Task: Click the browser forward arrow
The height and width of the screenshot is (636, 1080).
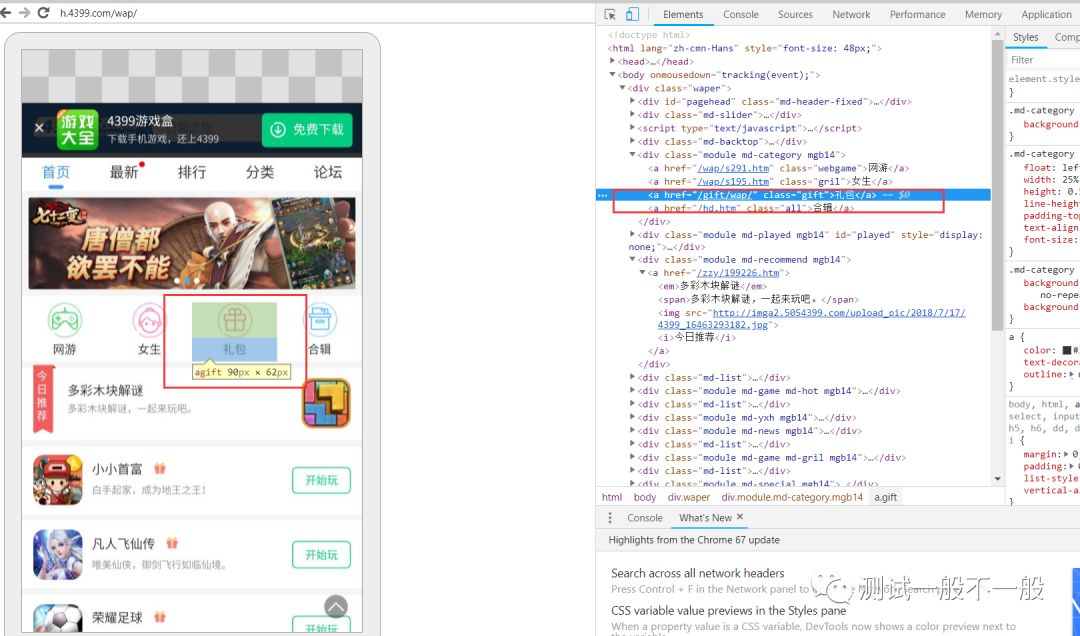Action: pyautogui.click(x=25, y=12)
